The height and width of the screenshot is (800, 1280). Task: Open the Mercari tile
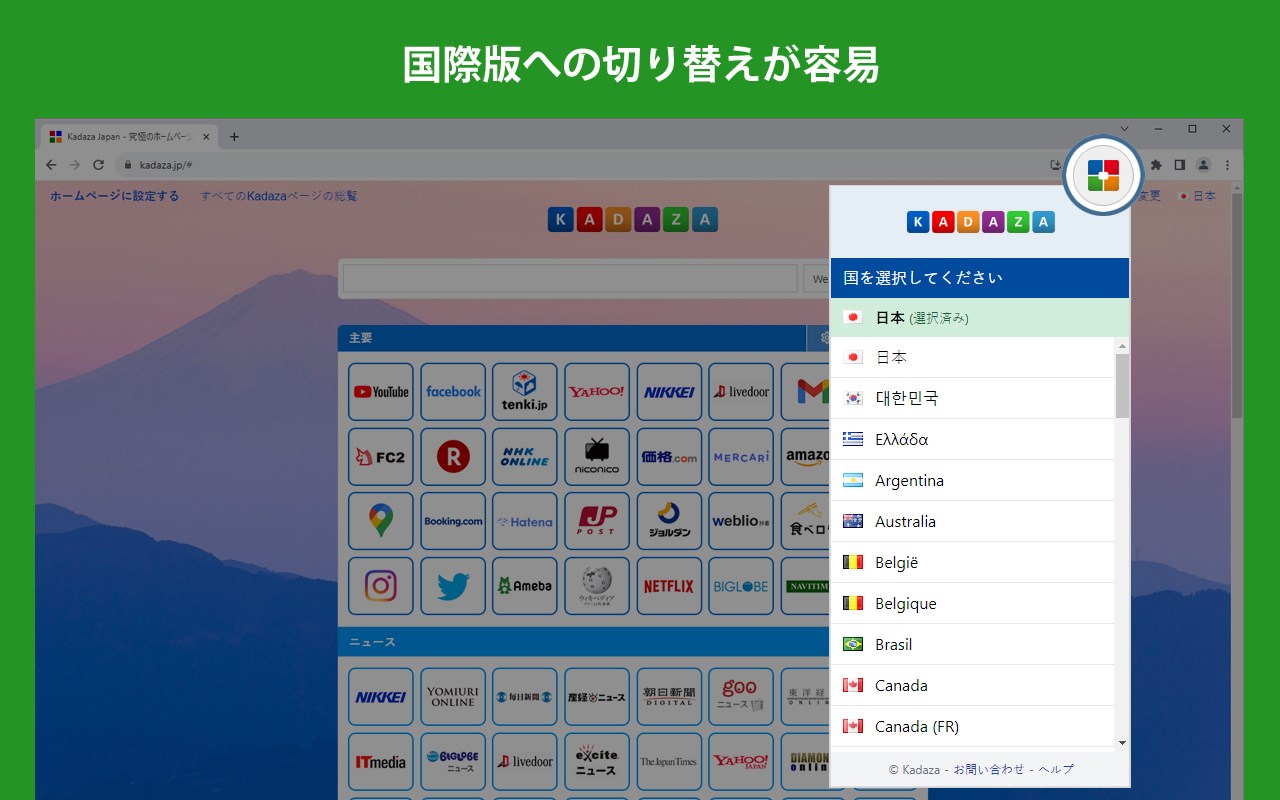point(741,457)
